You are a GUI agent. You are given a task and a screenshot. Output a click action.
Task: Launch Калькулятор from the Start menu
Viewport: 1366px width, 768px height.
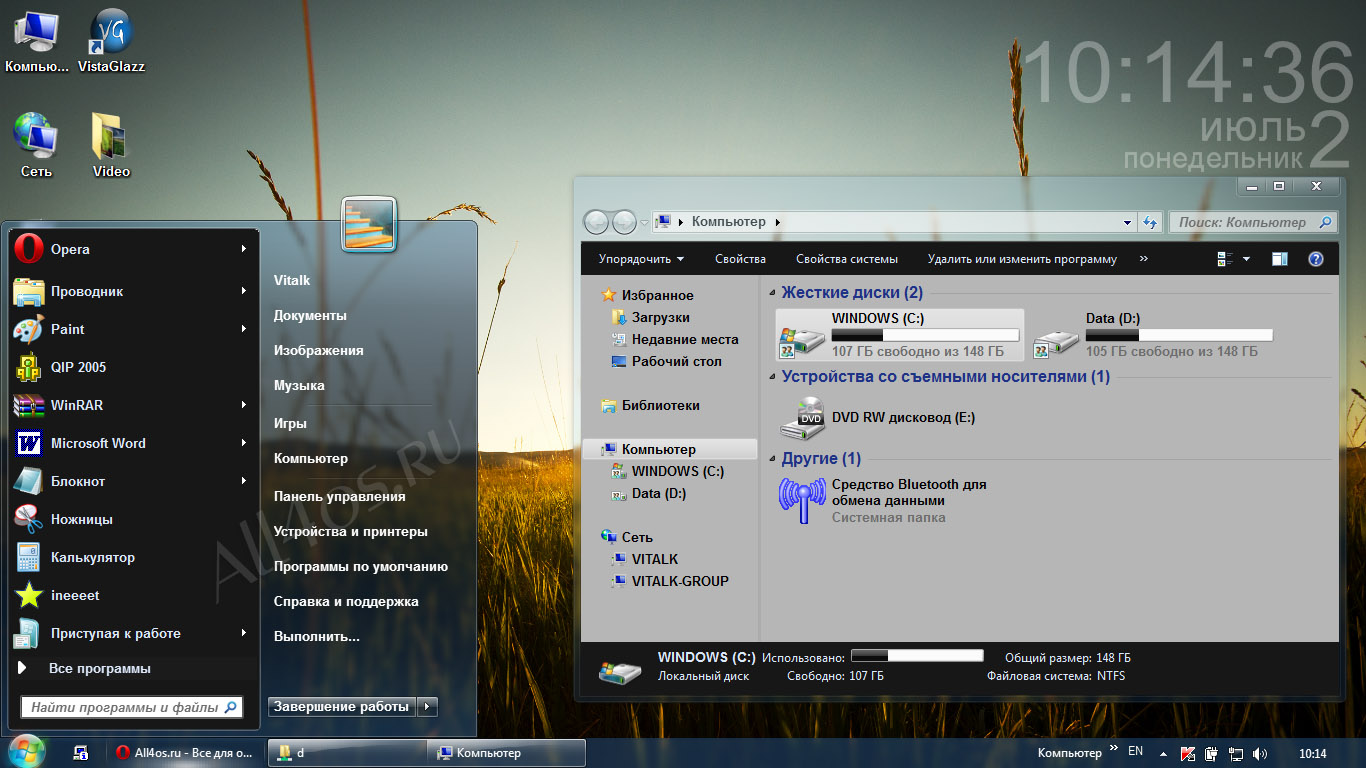(x=133, y=557)
